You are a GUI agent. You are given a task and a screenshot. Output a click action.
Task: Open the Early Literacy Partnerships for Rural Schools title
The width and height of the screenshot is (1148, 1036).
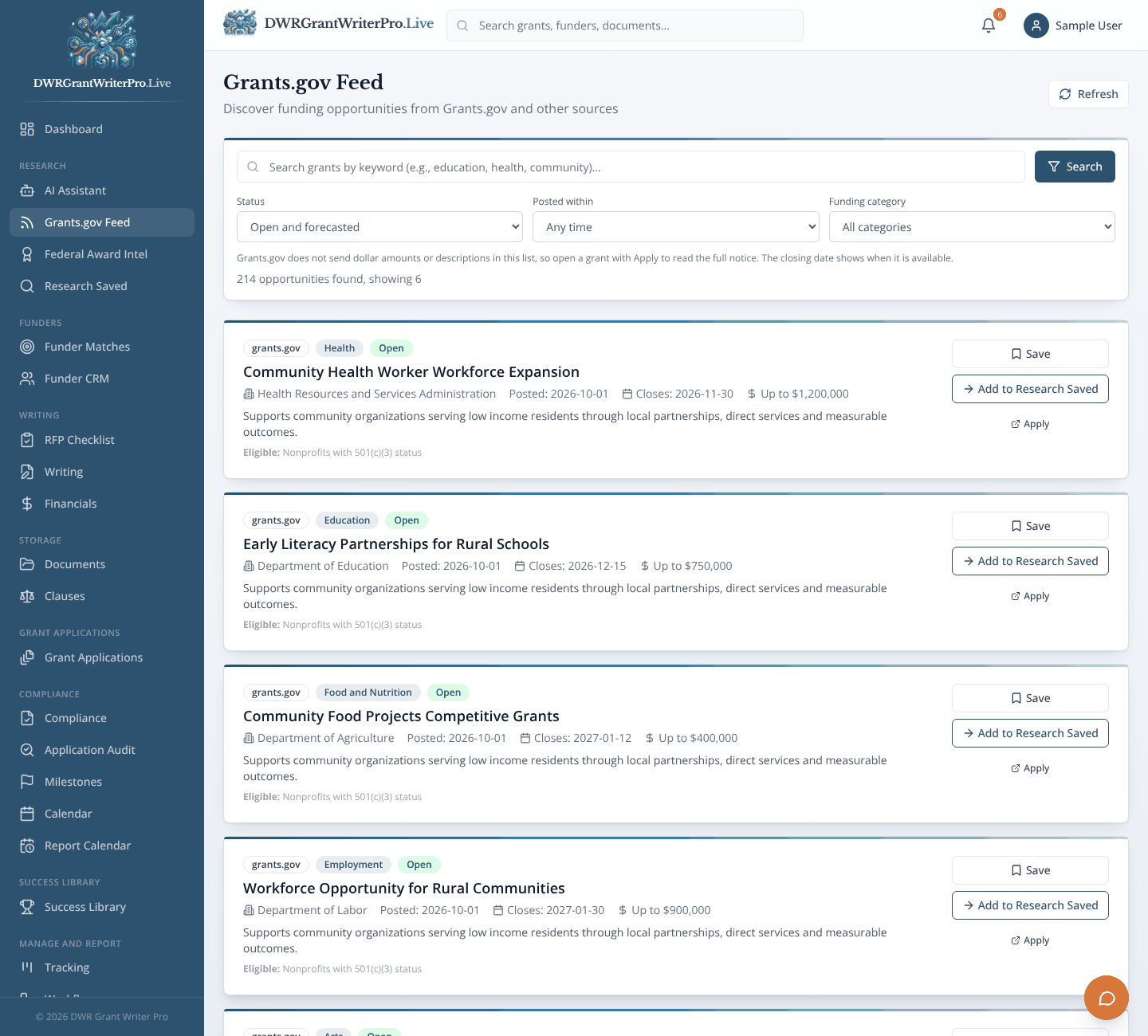[396, 544]
